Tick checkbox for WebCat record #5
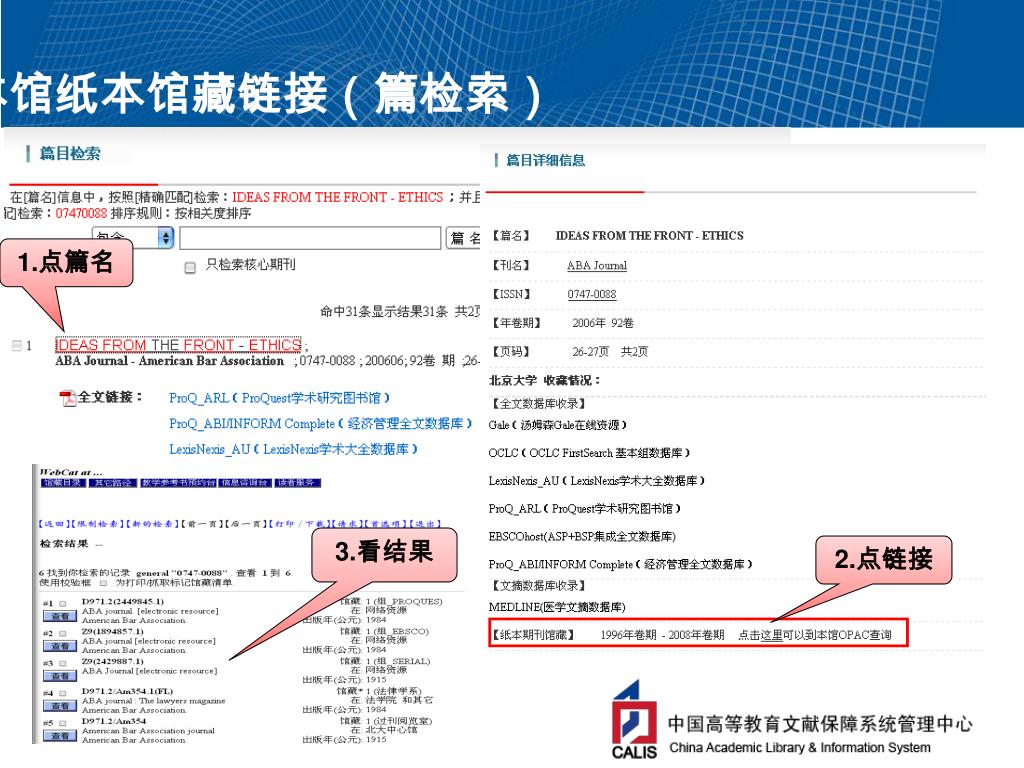The width and height of the screenshot is (1024, 768). tap(63, 723)
